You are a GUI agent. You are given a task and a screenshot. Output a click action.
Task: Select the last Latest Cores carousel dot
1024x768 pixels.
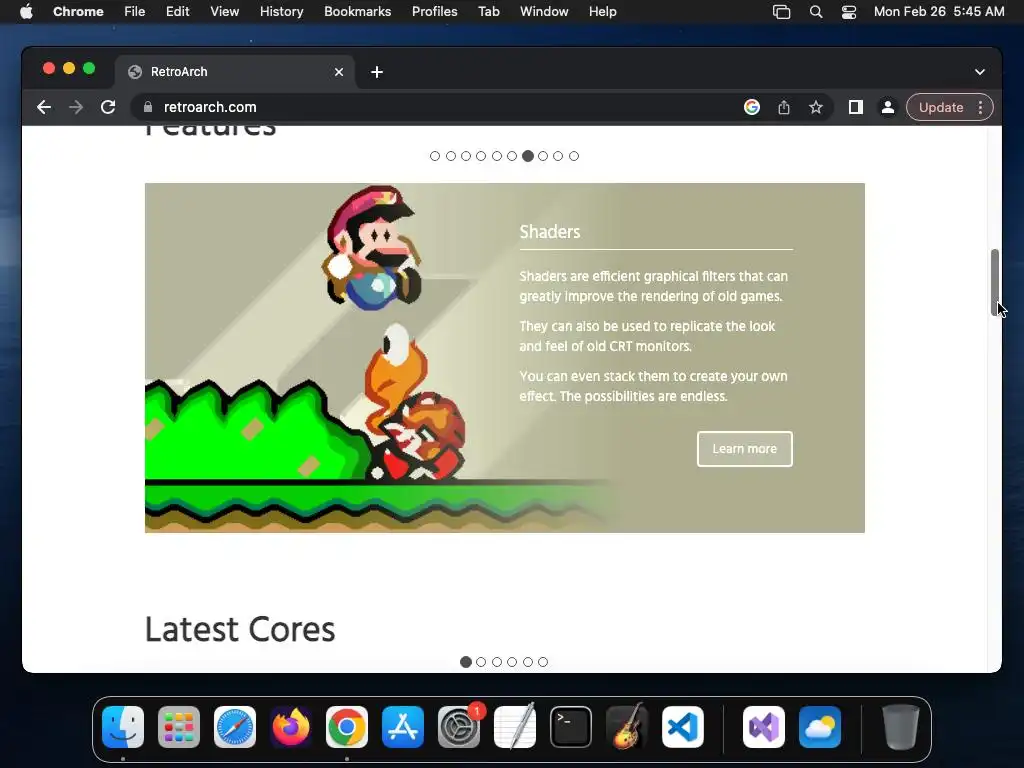(x=543, y=662)
